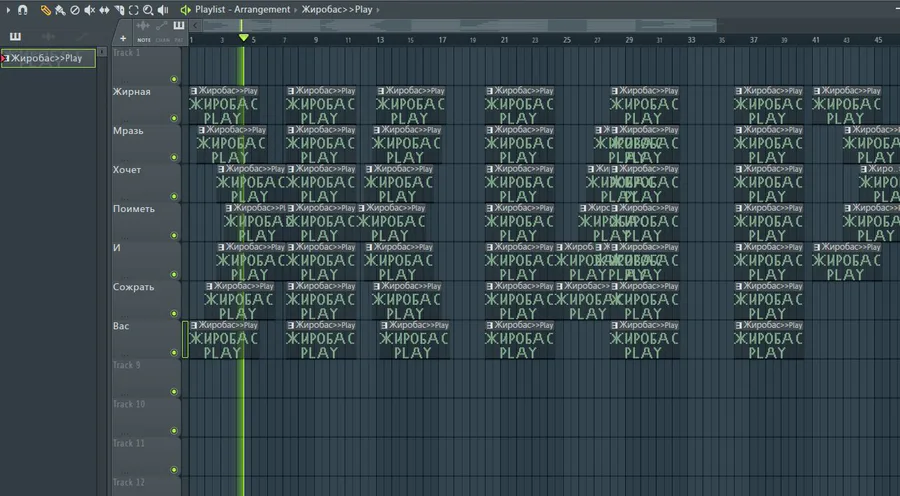Mute the Поиметь track

174,235
